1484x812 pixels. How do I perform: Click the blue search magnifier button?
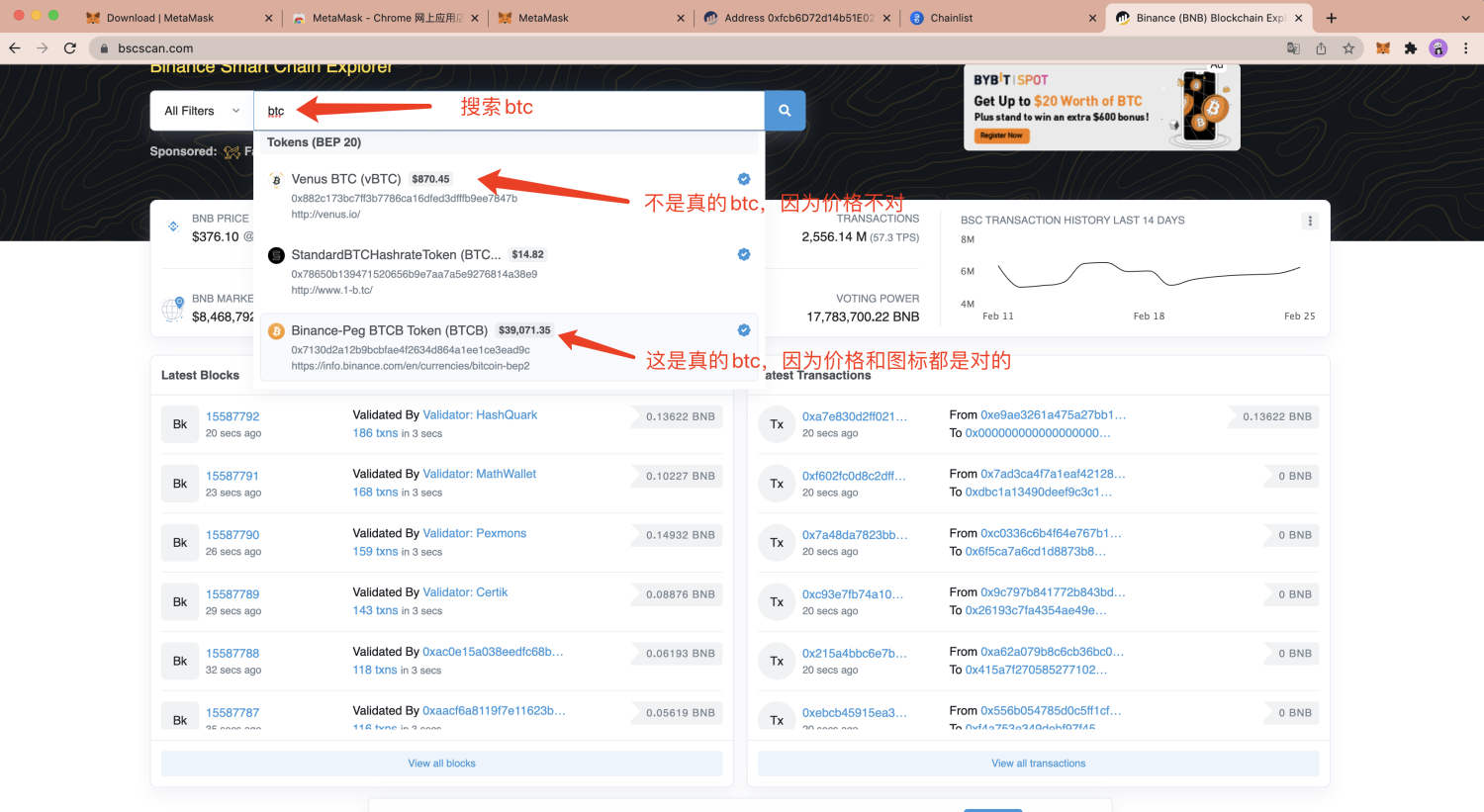click(x=785, y=111)
